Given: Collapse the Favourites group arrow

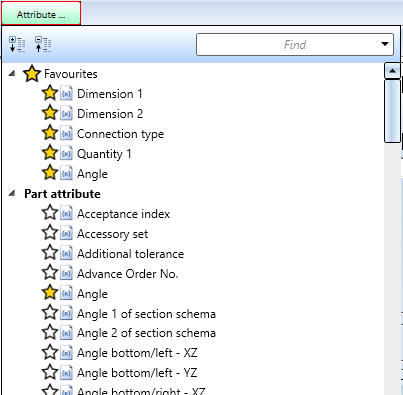Looking at the screenshot, I should tap(12, 73).
